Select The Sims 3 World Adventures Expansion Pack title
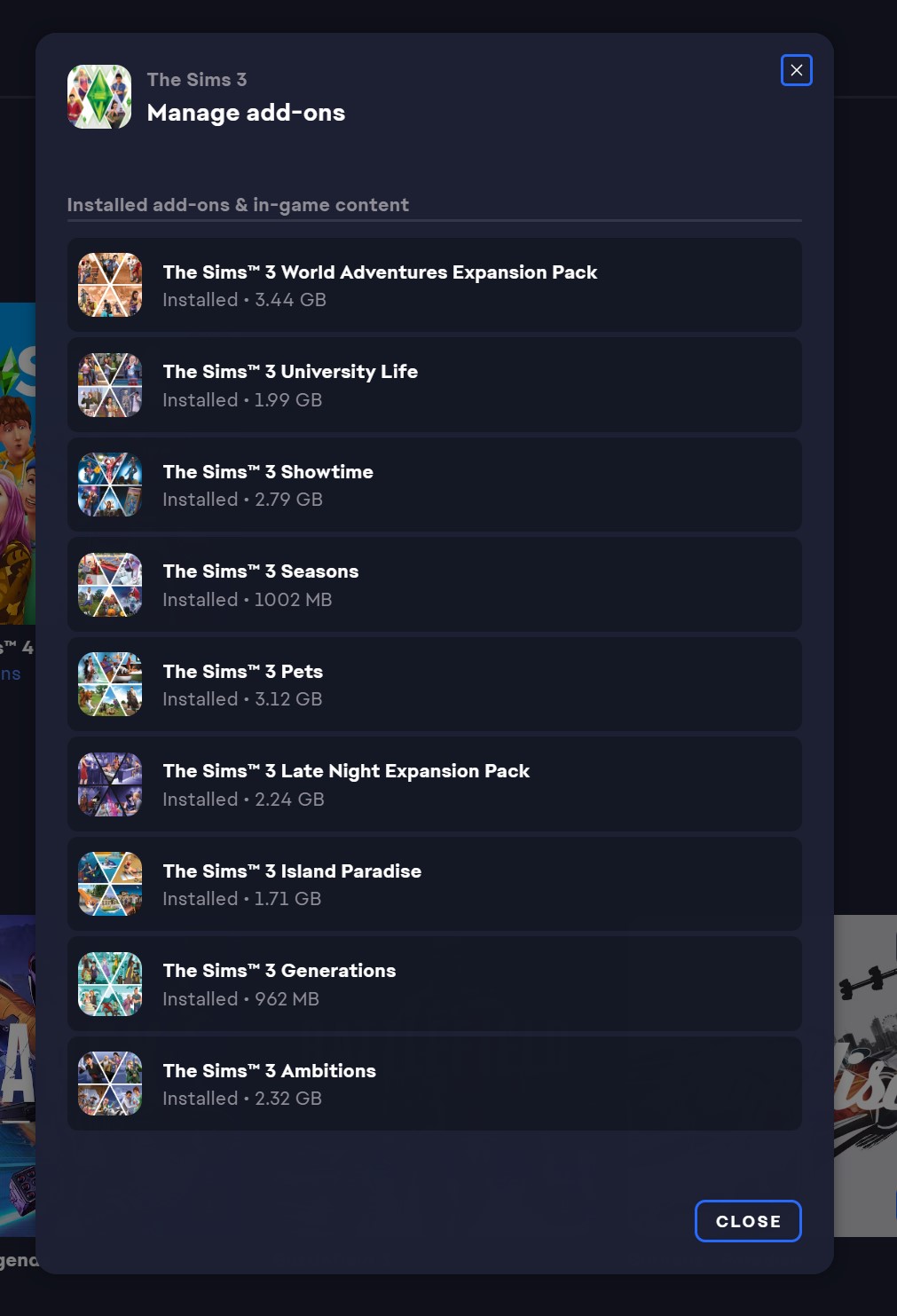 (x=380, y=272)
